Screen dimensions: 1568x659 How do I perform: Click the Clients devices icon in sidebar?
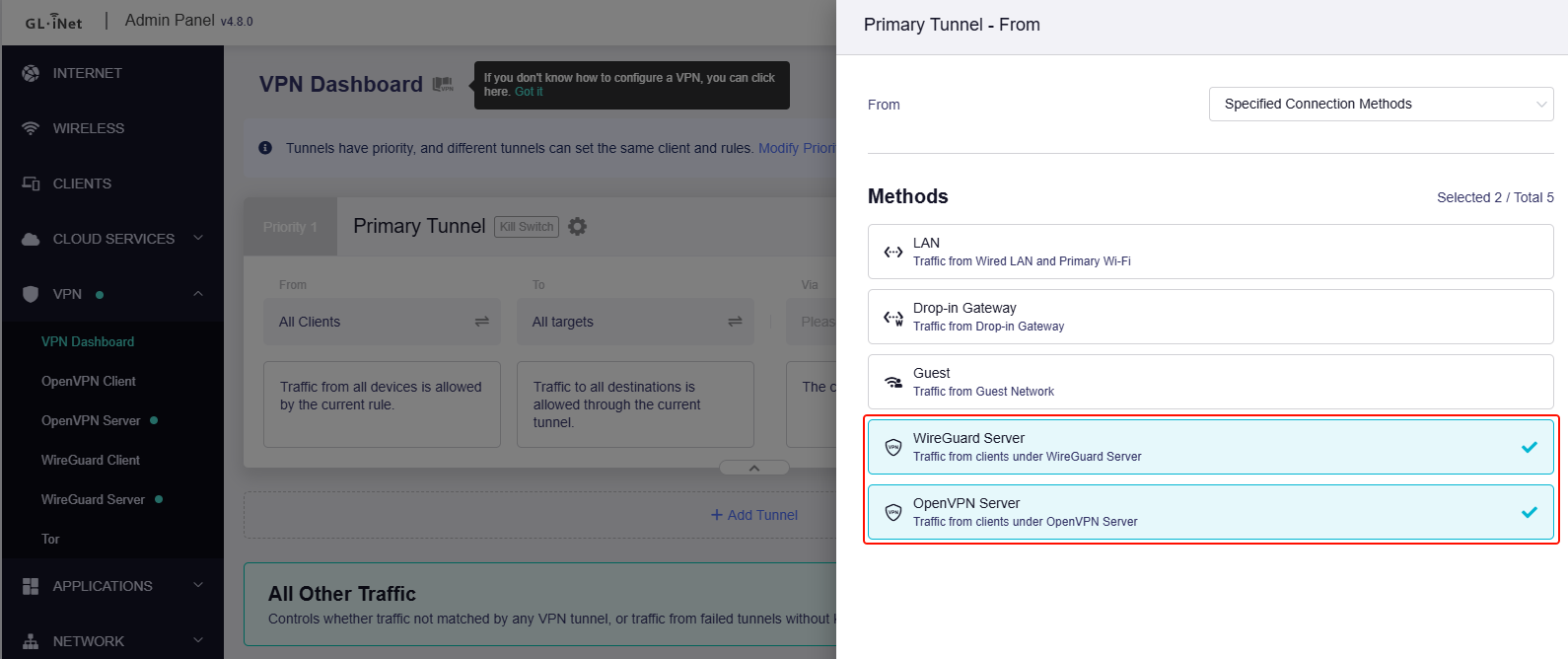pos(31,183)
